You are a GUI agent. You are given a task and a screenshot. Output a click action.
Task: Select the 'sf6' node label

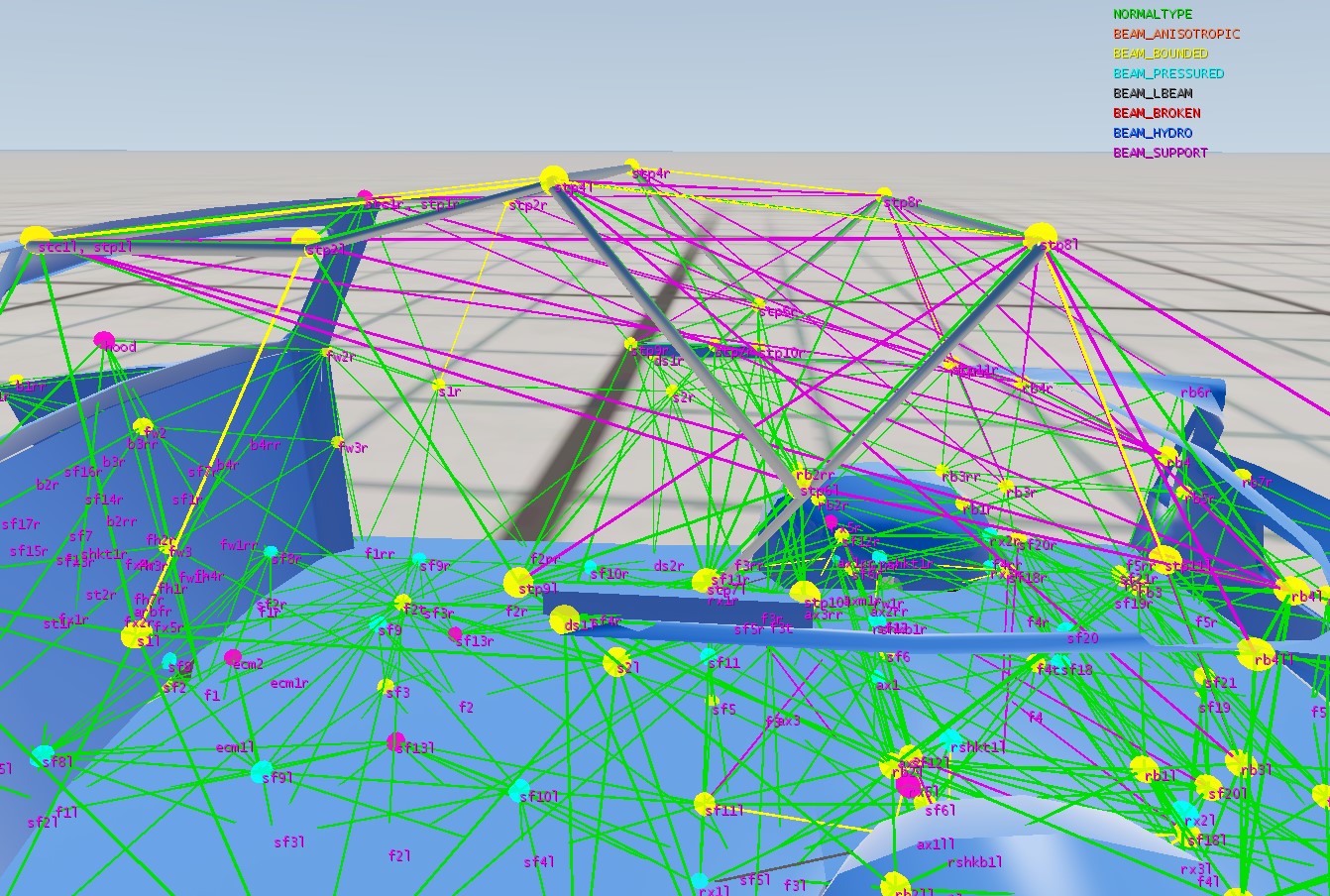(898, 657)
